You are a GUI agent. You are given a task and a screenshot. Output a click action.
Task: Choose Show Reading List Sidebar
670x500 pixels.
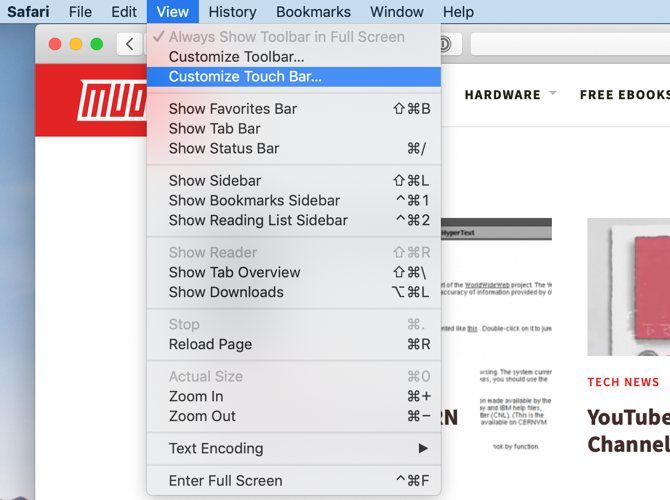coord(294,220)
